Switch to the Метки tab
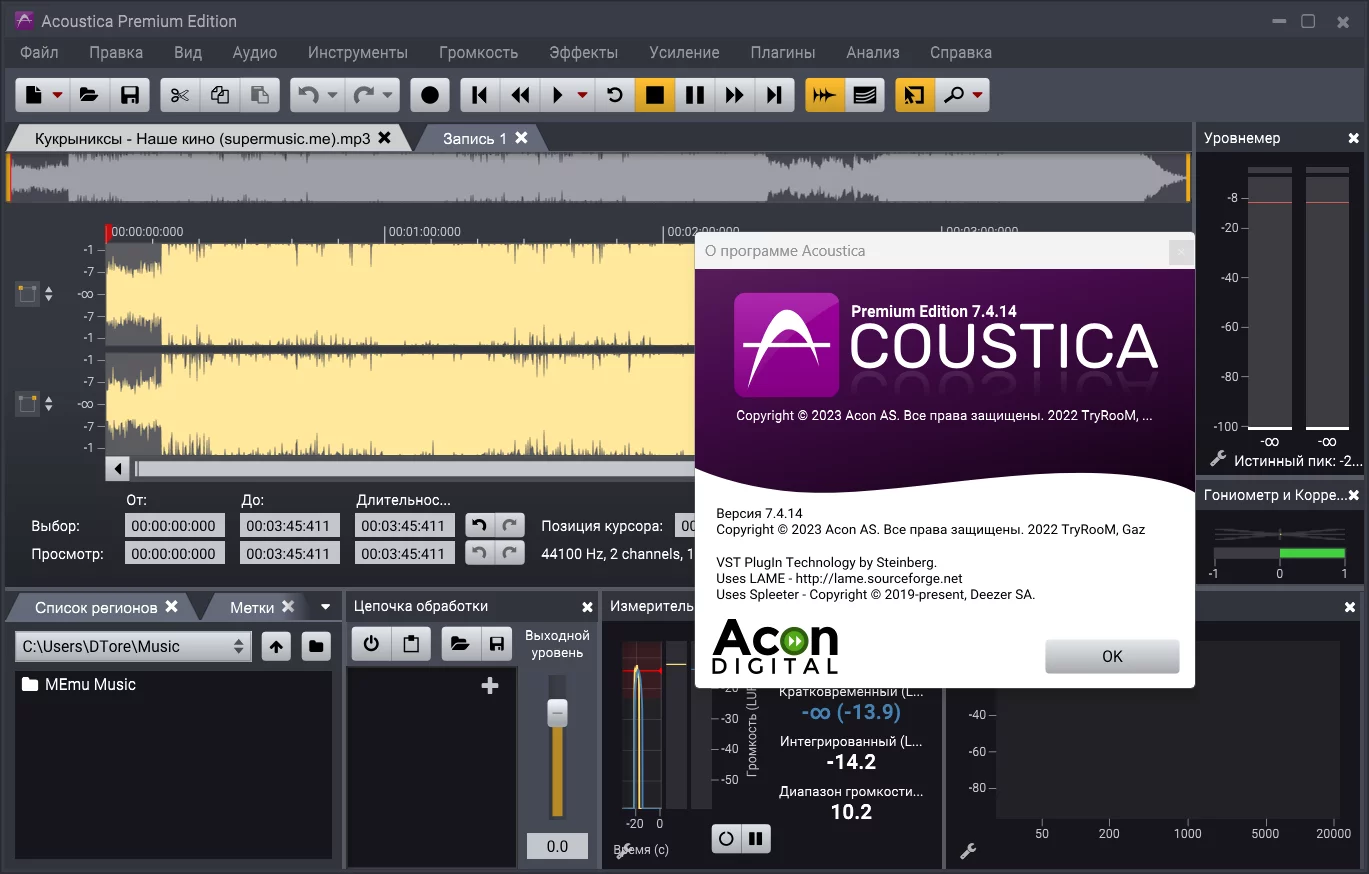The image size is (1369, 874). (x=252, y=607)
